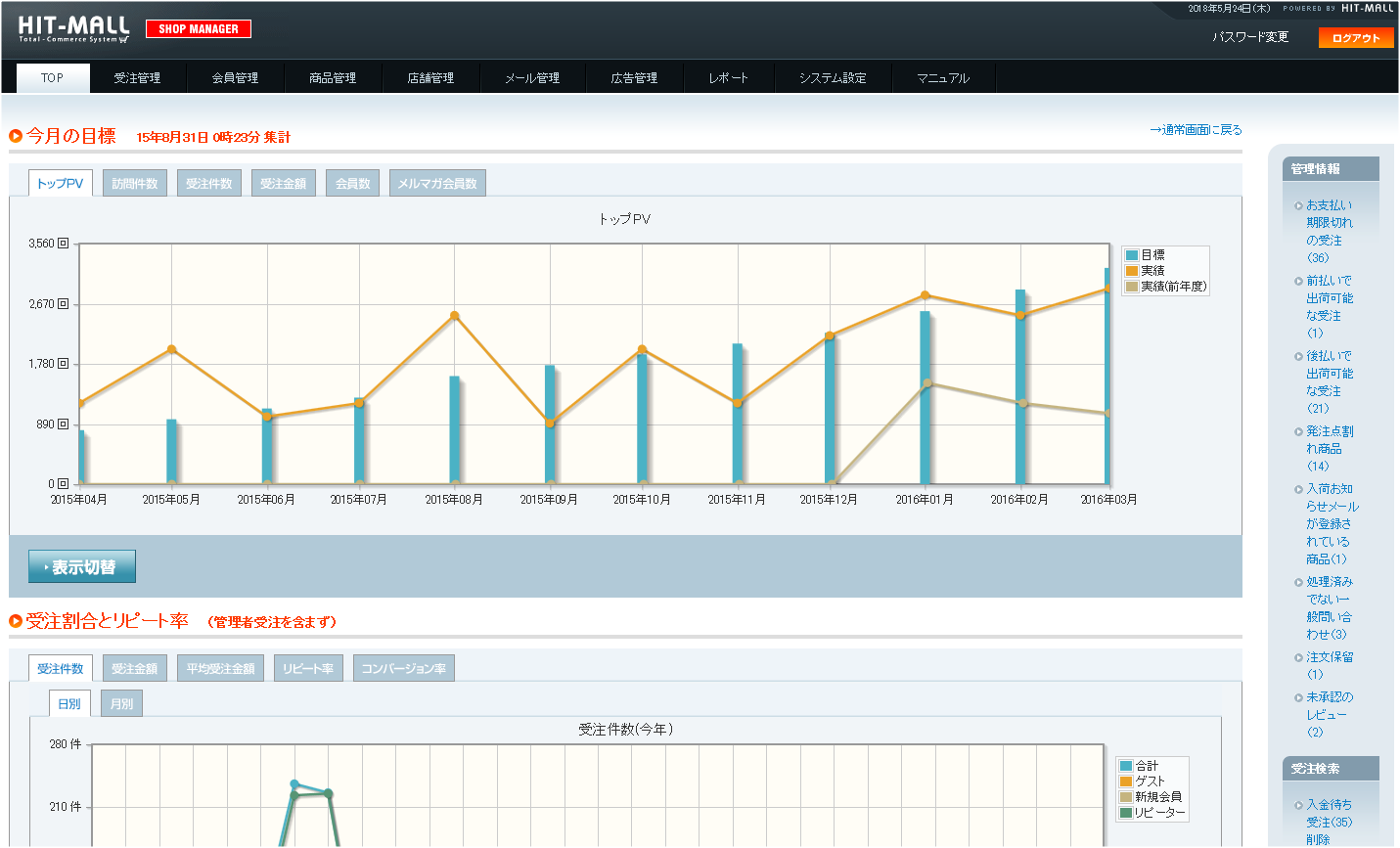This screenshot has width=1400, height=848.
Task: Click the 管理情報 panel header
Action: tap(1331, 169)
